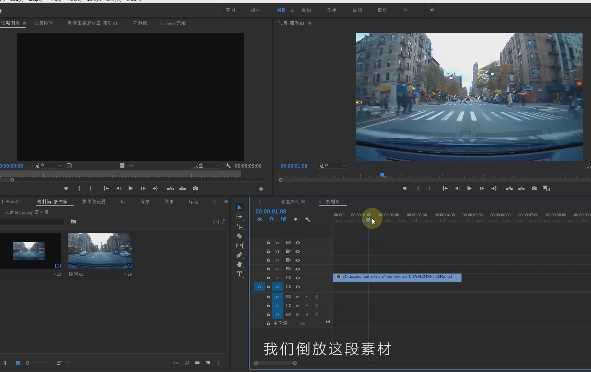Select the Track Select Forward tool
This screenshot has height=372, width=591.
click(x=239, y=217)
